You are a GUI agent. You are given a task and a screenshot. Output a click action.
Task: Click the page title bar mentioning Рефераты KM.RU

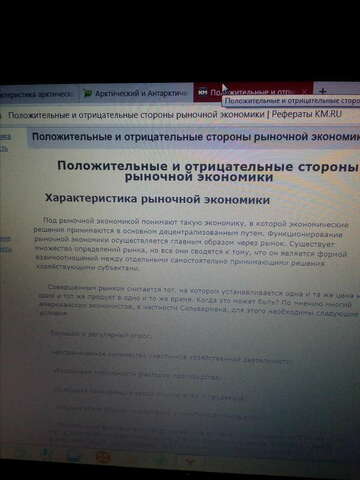pyautogui.click(x=175, y=115)
